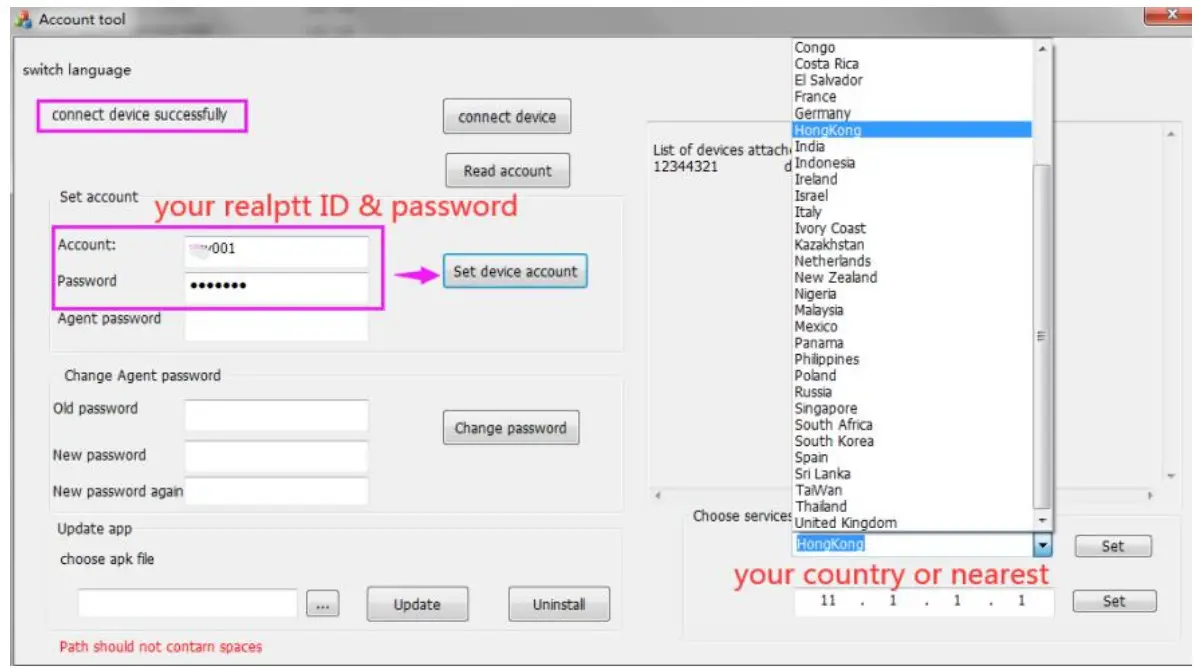Open the server combo box arrow

click(x=1042, y=544)
